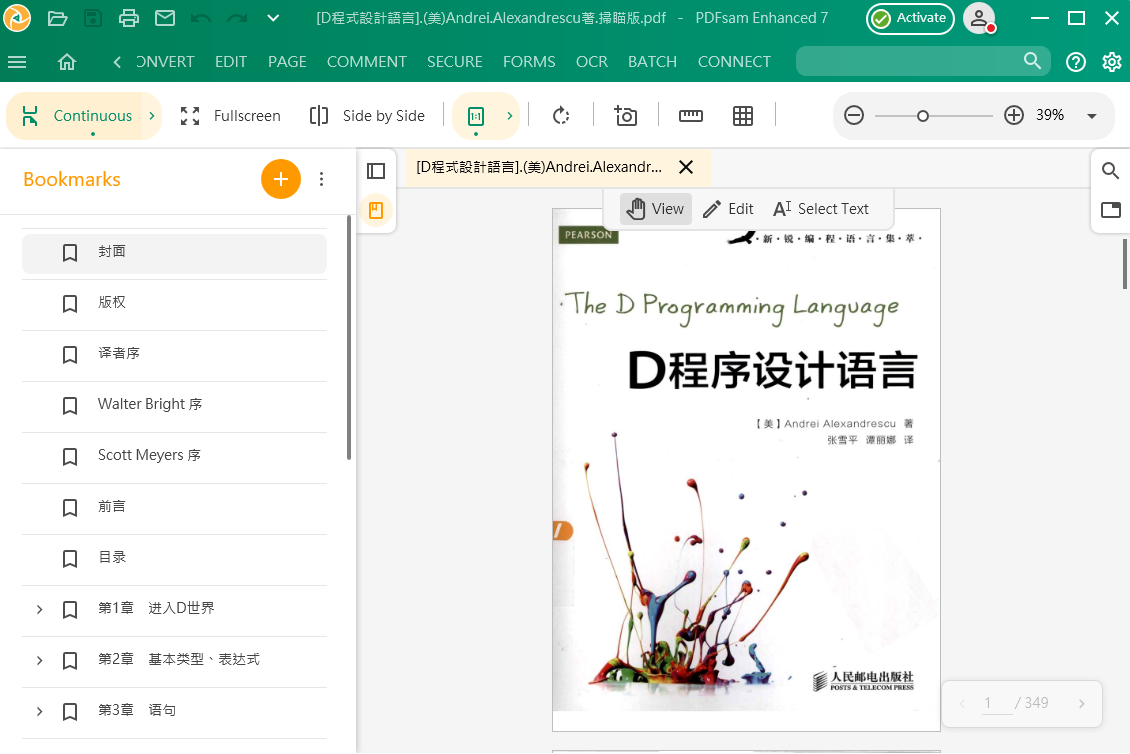
Task: Go to next page arrow
Action: [1082, 704]
